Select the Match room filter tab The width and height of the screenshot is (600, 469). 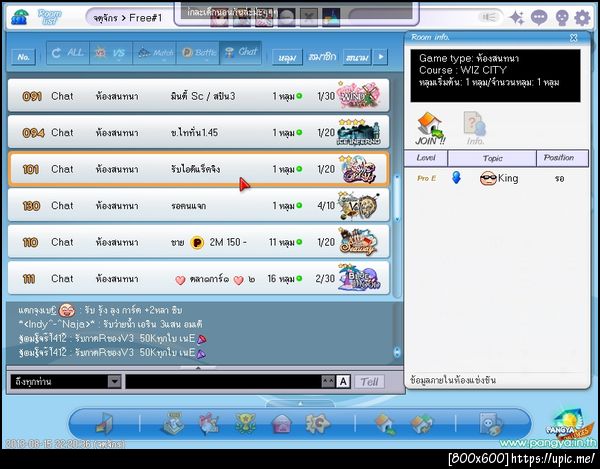point(154,53)
